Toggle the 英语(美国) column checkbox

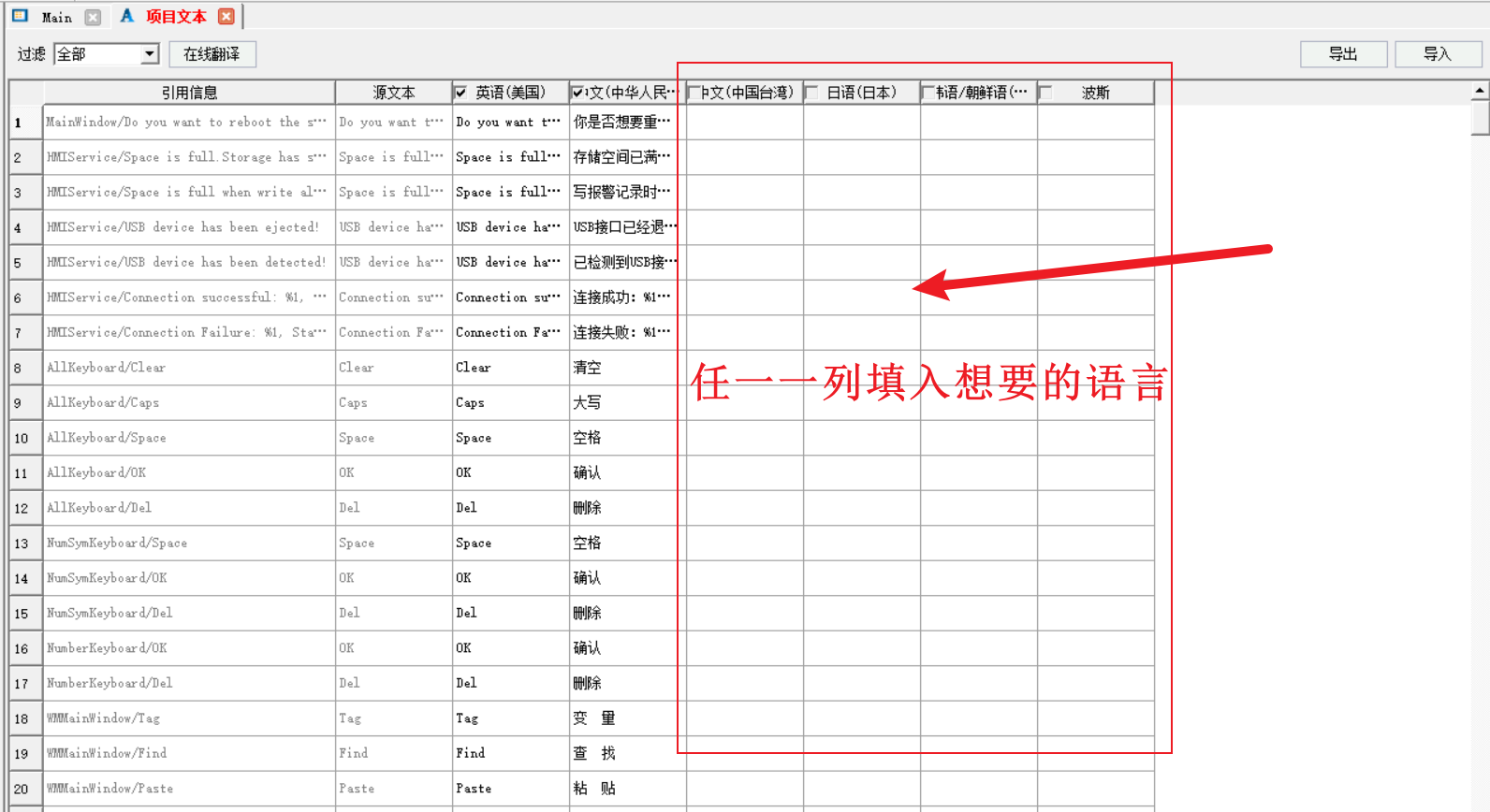tap(460, 92)
